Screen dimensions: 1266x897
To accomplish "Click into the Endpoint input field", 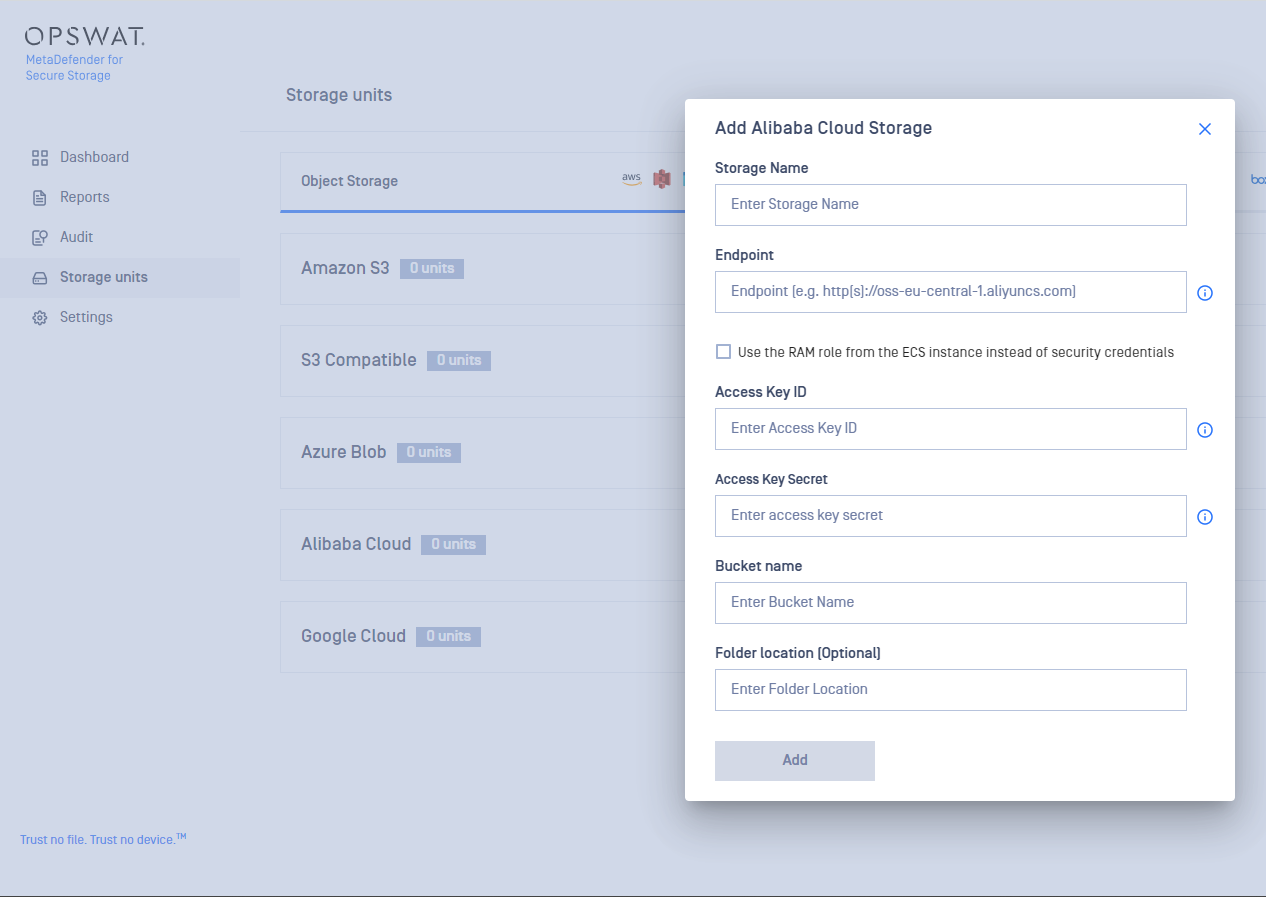I will 951,291.
